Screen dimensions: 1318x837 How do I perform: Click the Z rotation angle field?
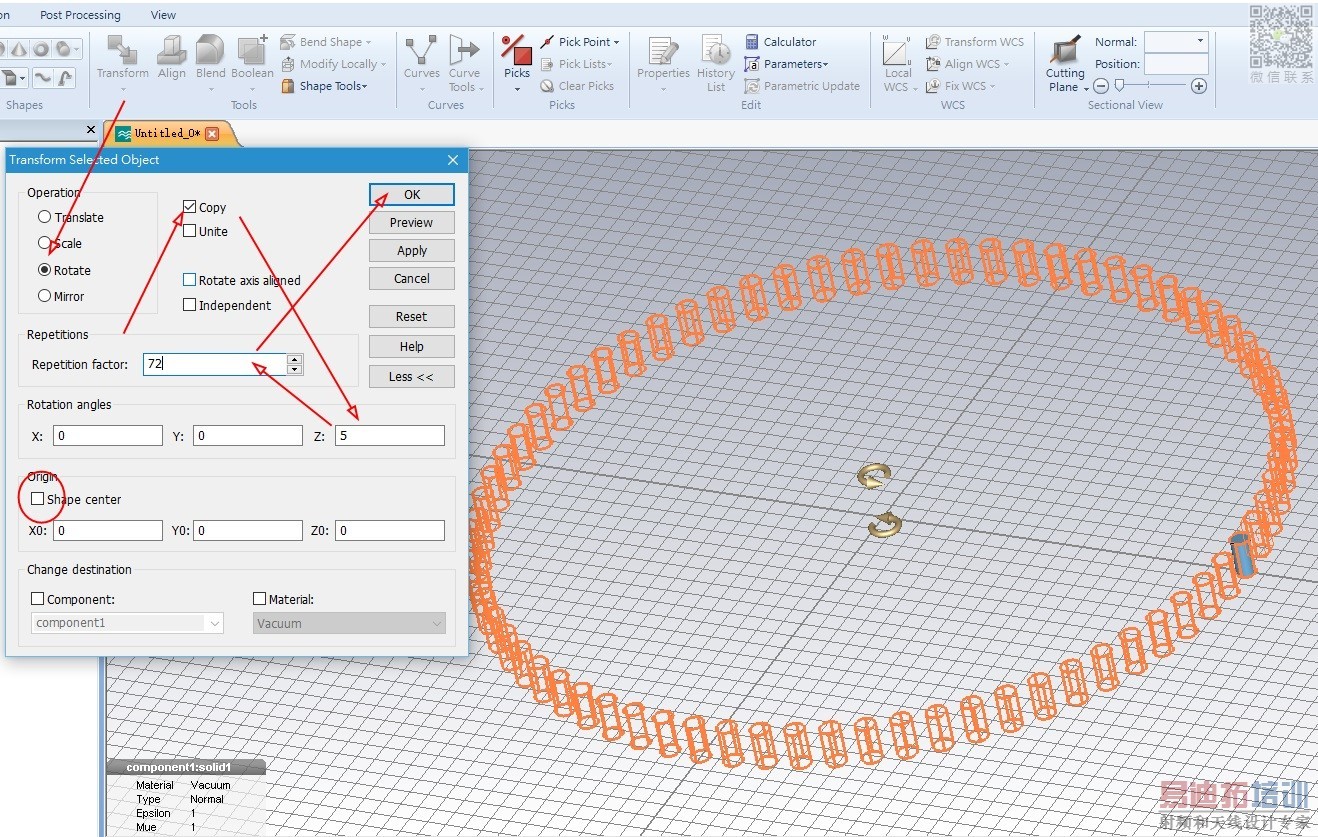click(x=389, y=435)
